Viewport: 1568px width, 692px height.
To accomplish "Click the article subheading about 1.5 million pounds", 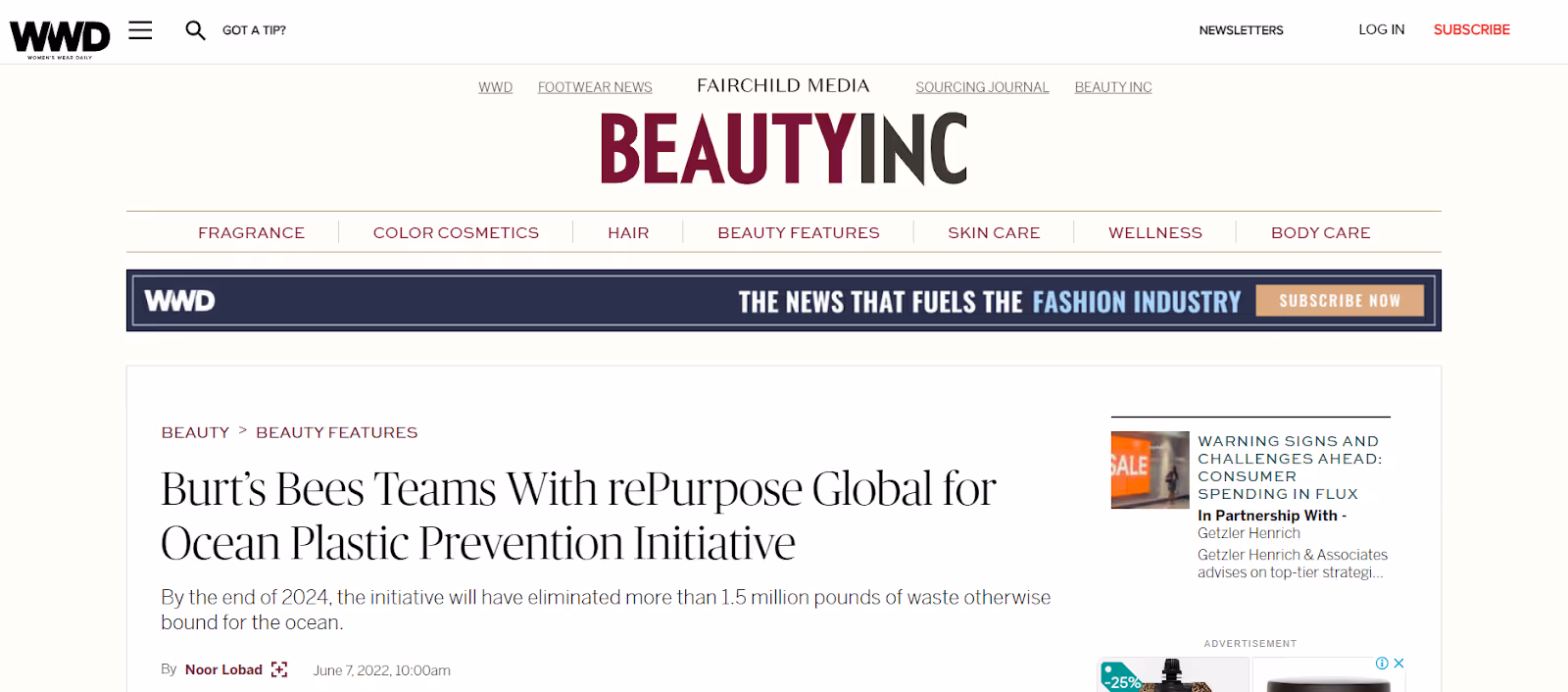I will point(606,610).
